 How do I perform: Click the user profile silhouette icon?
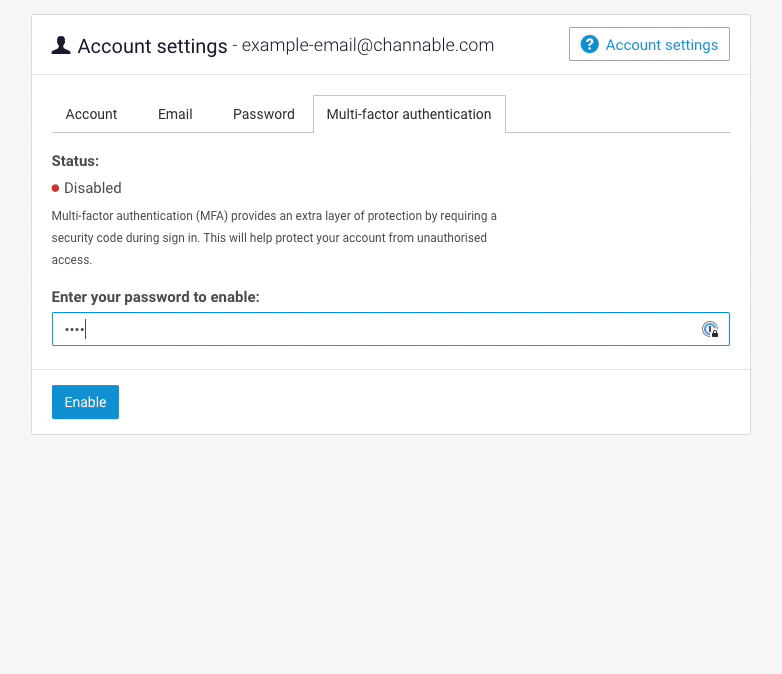pyautogui.click(x=61, y=45)
